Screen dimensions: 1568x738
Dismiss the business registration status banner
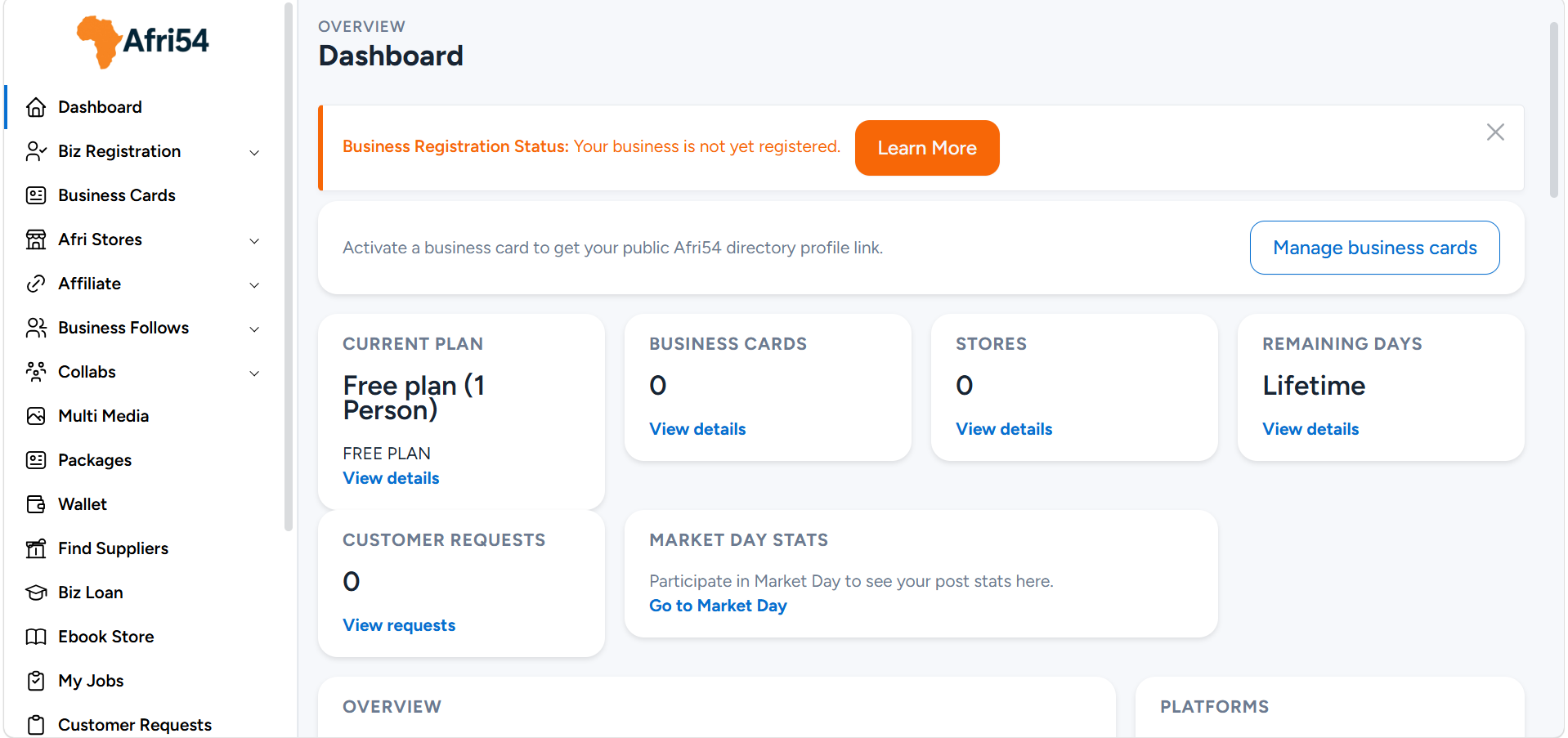tap(1495, 132)
